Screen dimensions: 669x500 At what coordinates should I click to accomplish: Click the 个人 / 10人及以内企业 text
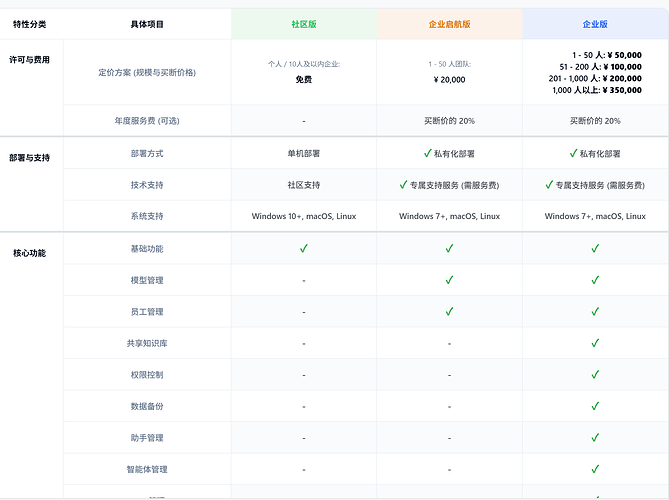tap(304, 64)
